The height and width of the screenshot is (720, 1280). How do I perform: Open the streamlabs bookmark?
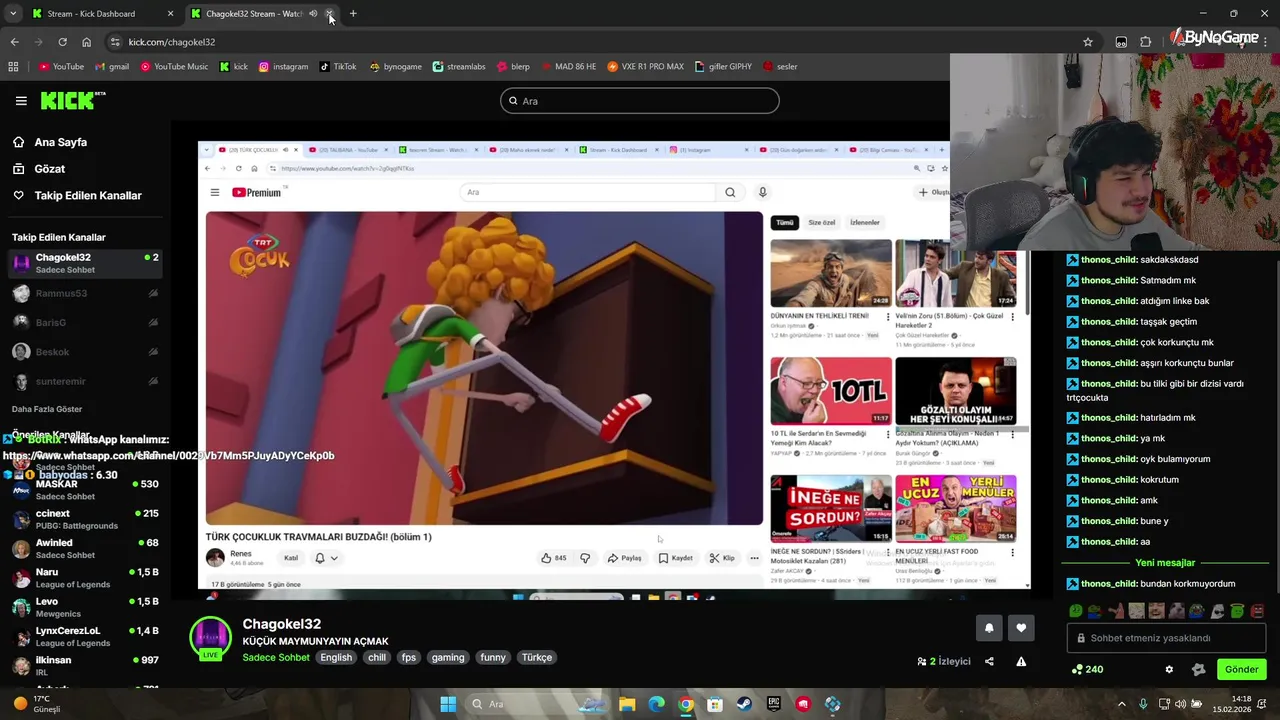tap(459, 67)
